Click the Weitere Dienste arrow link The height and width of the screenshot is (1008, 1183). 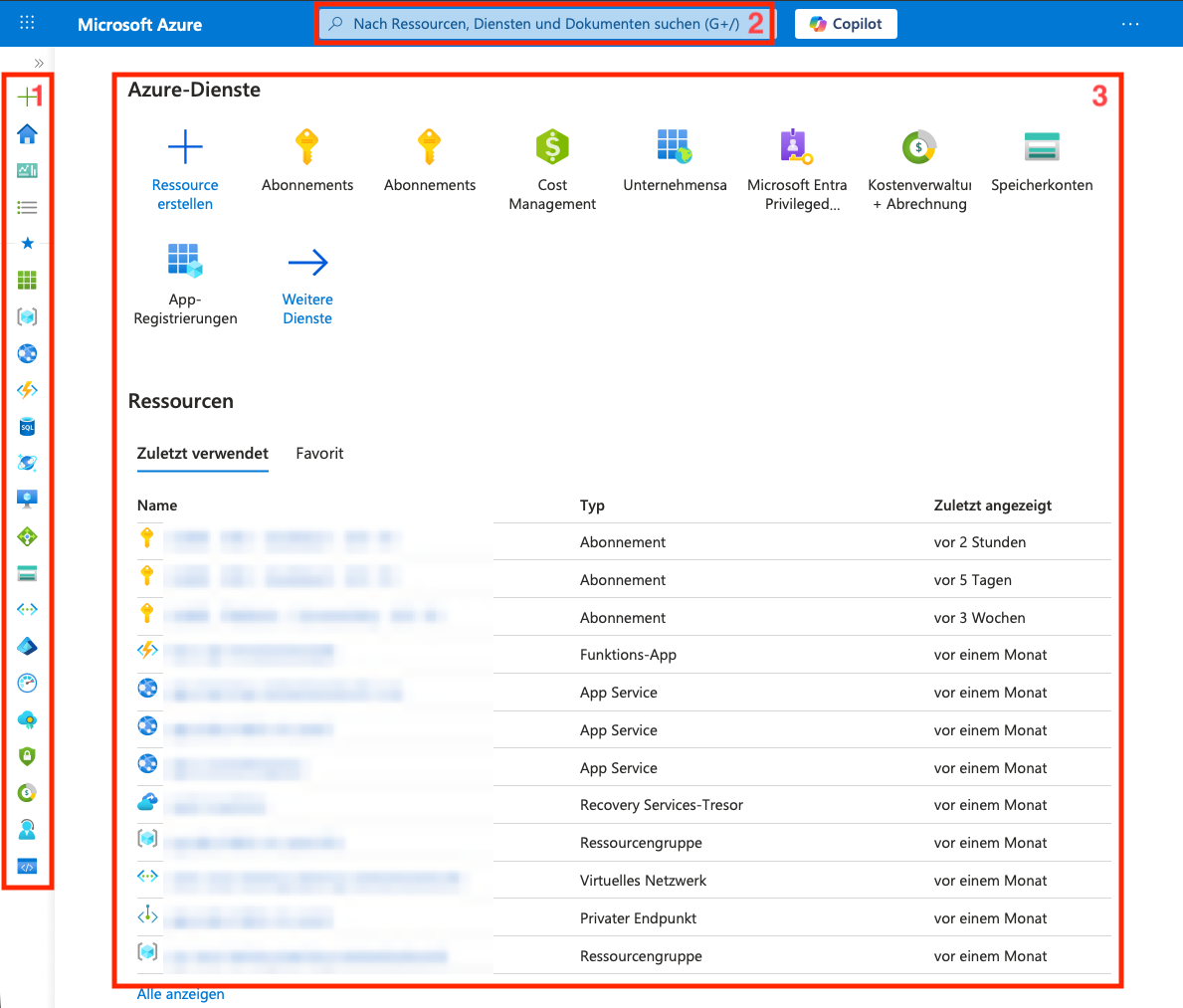pos(307,263)
